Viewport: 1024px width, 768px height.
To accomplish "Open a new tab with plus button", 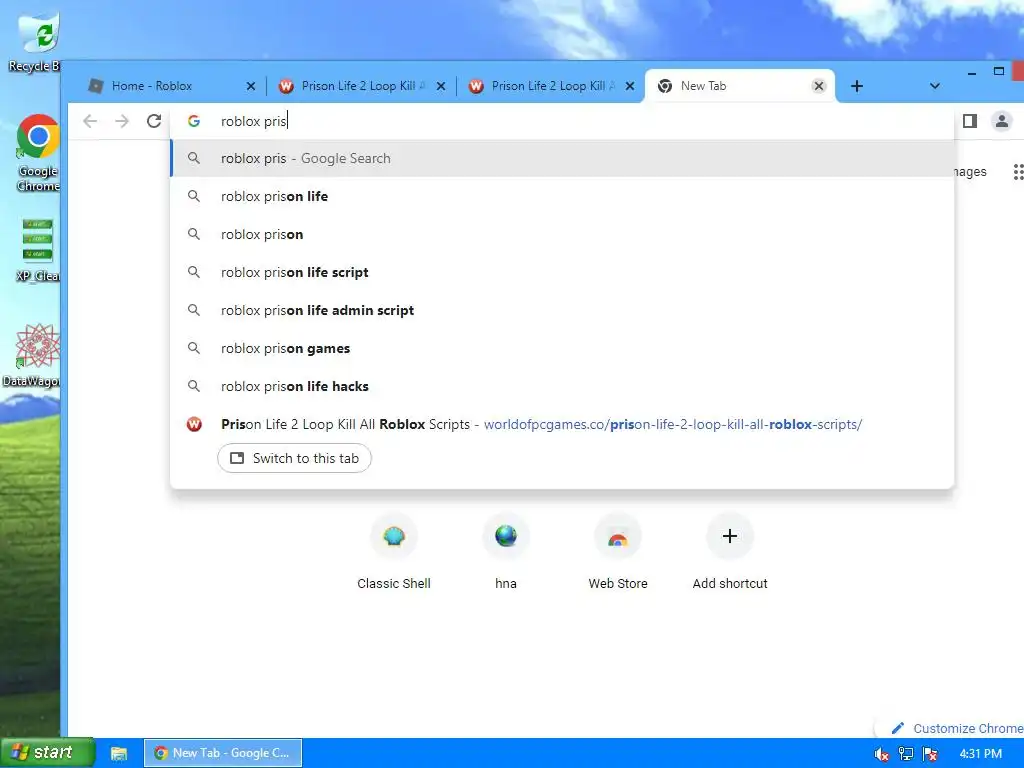I will click(x=857, y=86).
